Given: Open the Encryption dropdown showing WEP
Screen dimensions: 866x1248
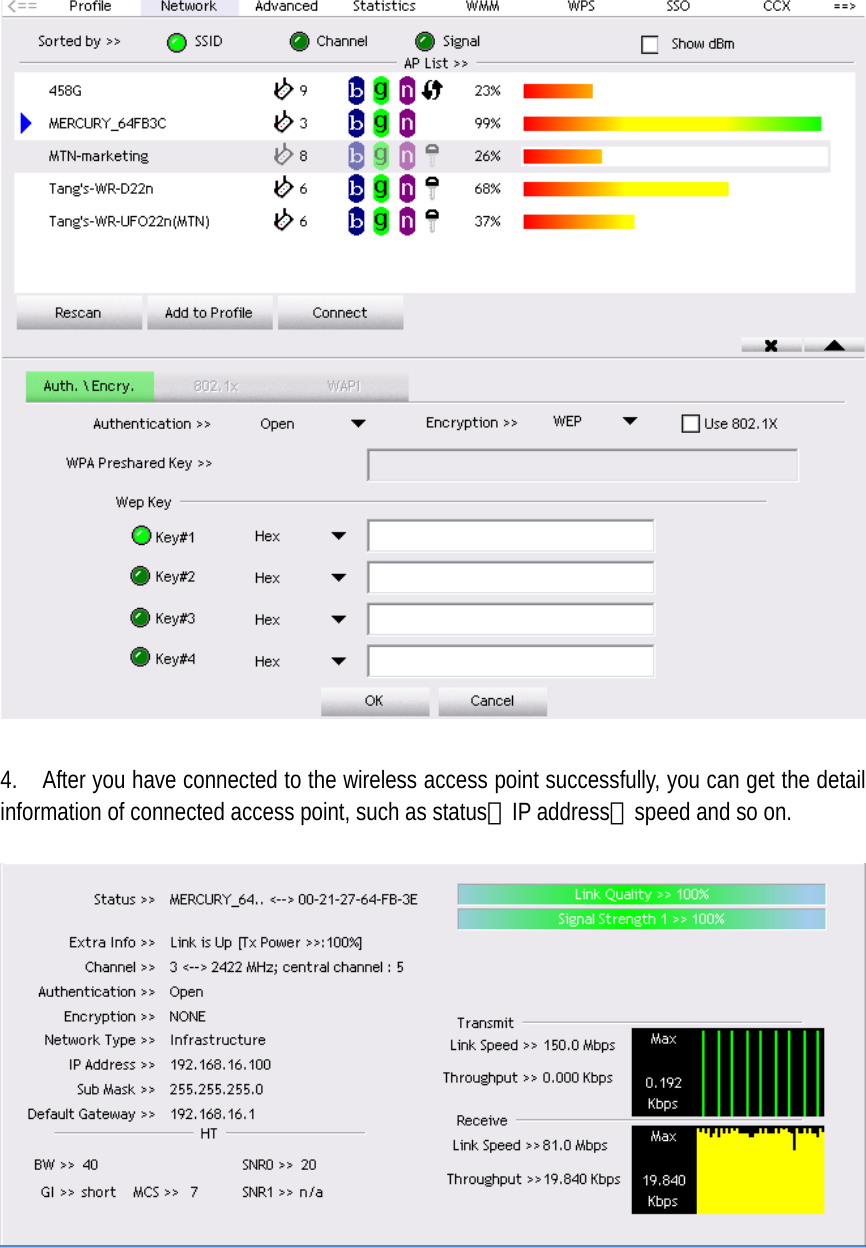Looking at the screenshot, I should pyautogui.click(x=629, y=422).
